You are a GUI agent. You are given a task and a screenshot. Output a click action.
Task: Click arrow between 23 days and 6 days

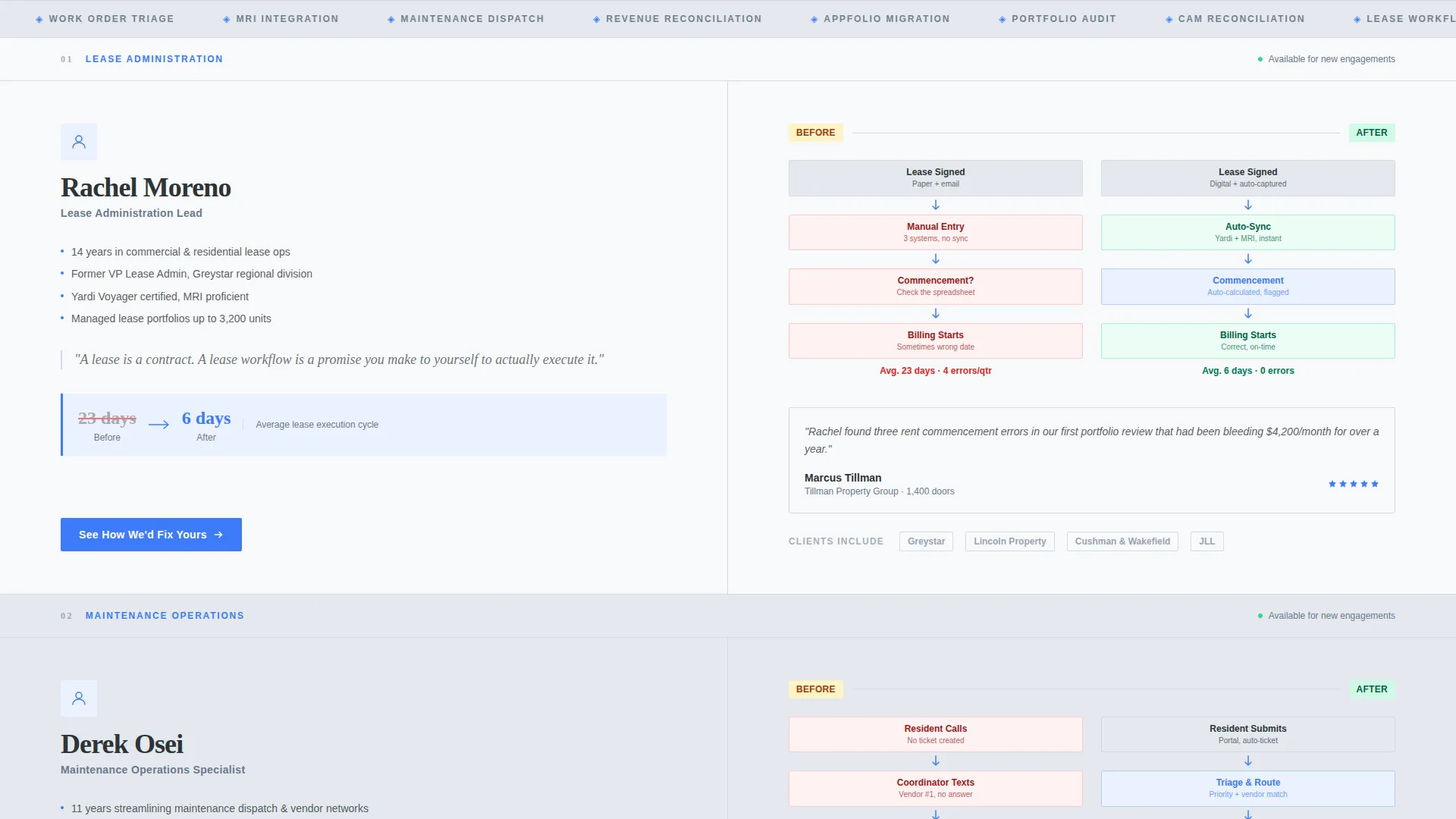coord(158,425)
